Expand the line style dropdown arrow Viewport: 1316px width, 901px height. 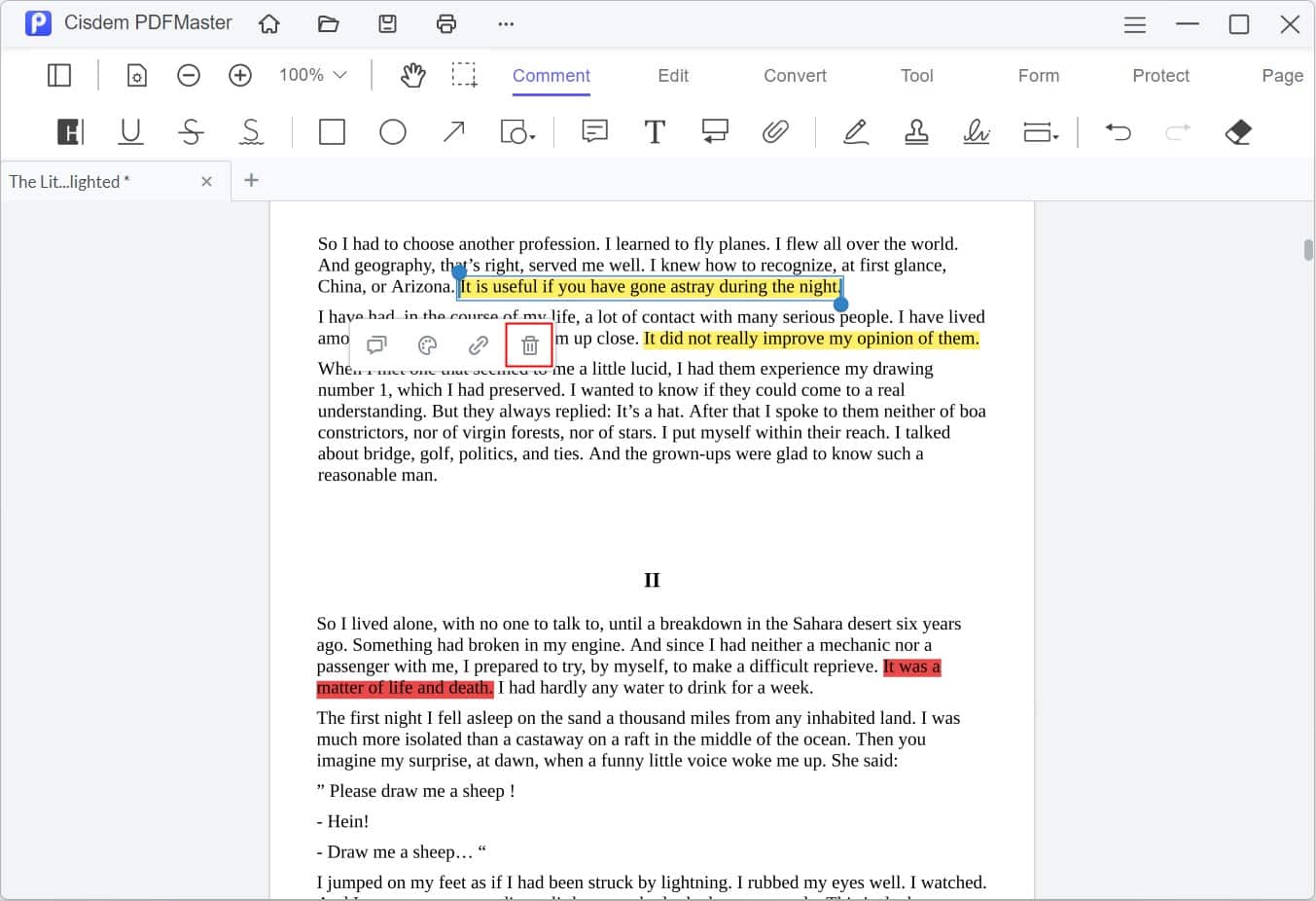(x=1056, y=136)
